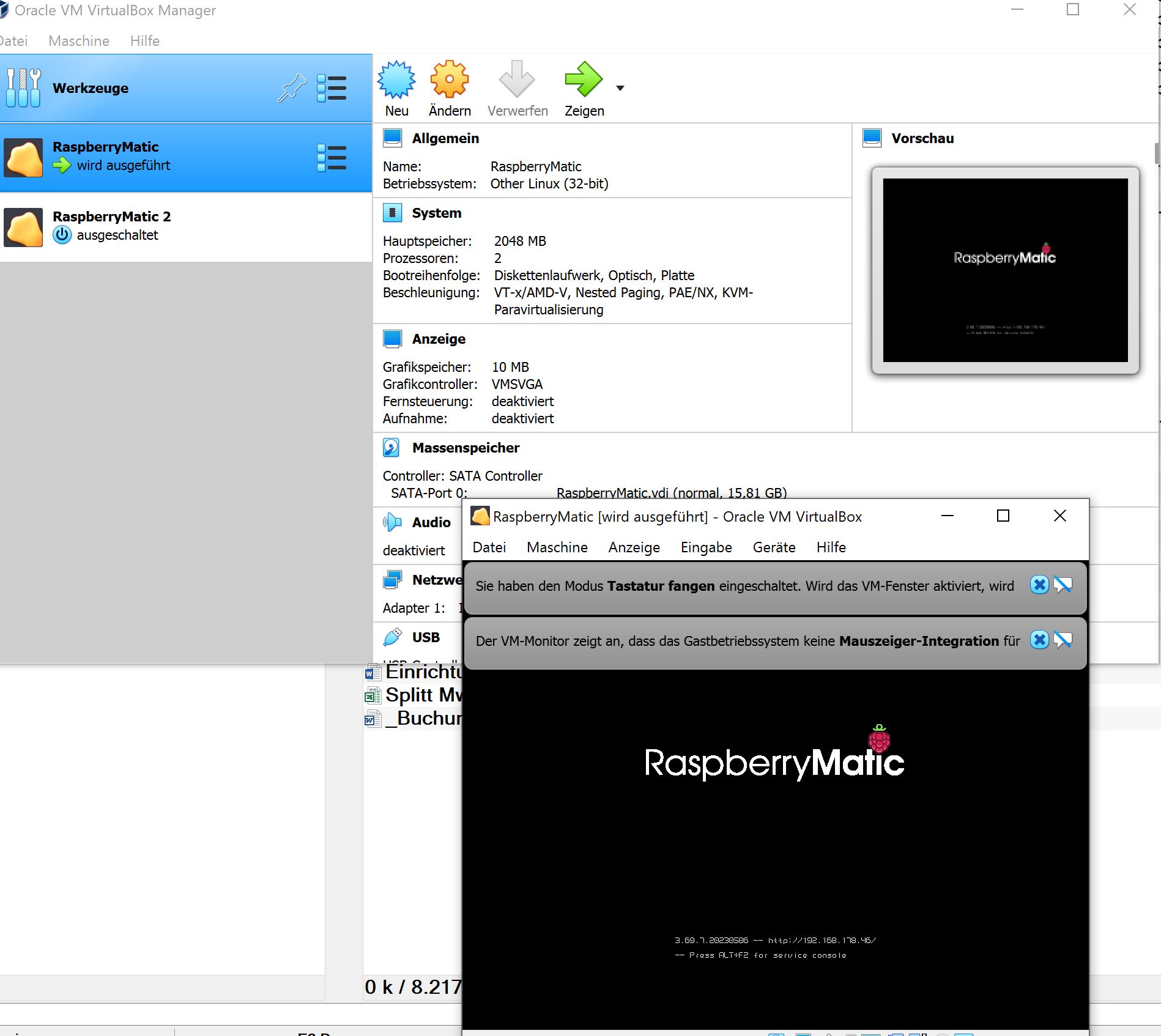Click the Grafikspeicher value 10 MB
This screenshot has width=1161, height=1036.
510,367
